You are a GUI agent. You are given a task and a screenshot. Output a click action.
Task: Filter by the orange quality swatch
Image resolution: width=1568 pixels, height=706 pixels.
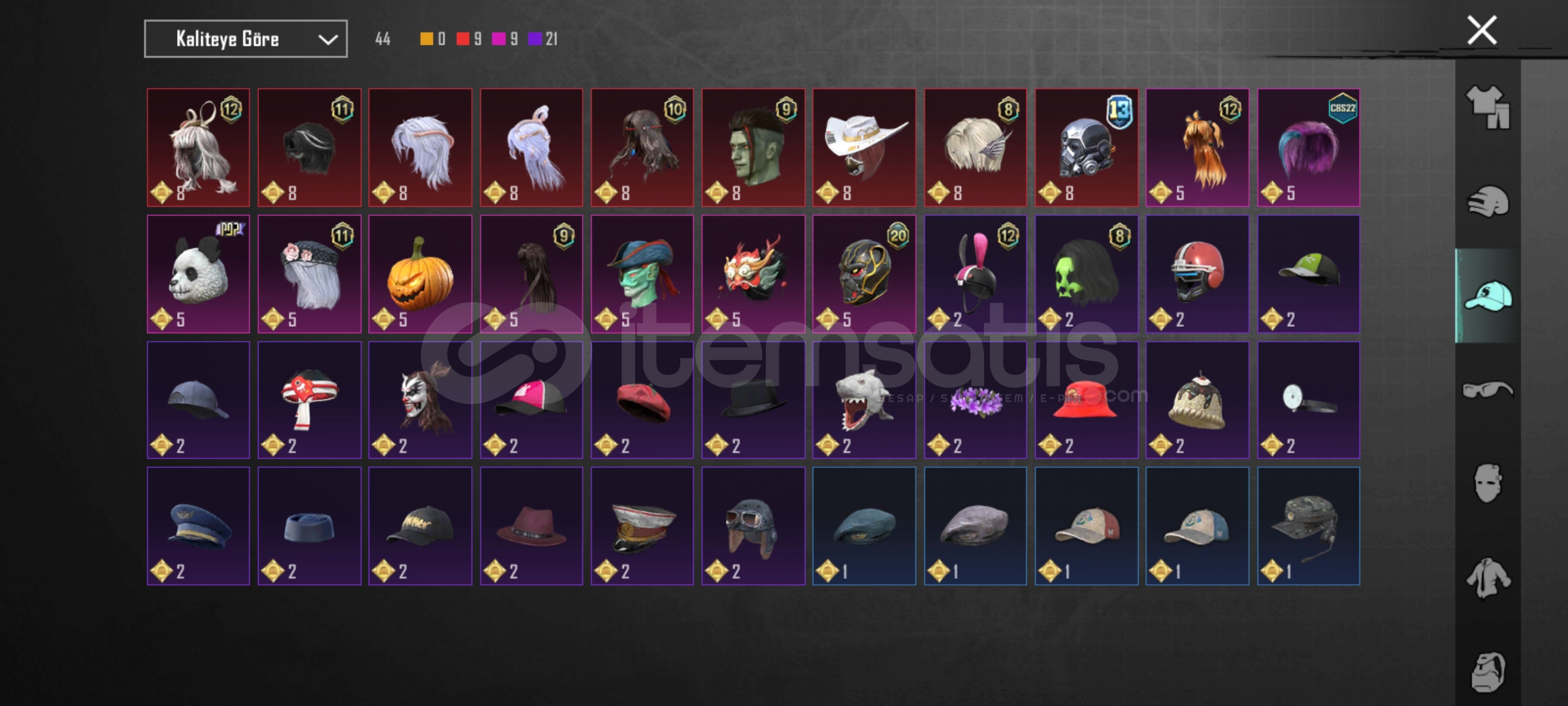click(x=426, y=39)
